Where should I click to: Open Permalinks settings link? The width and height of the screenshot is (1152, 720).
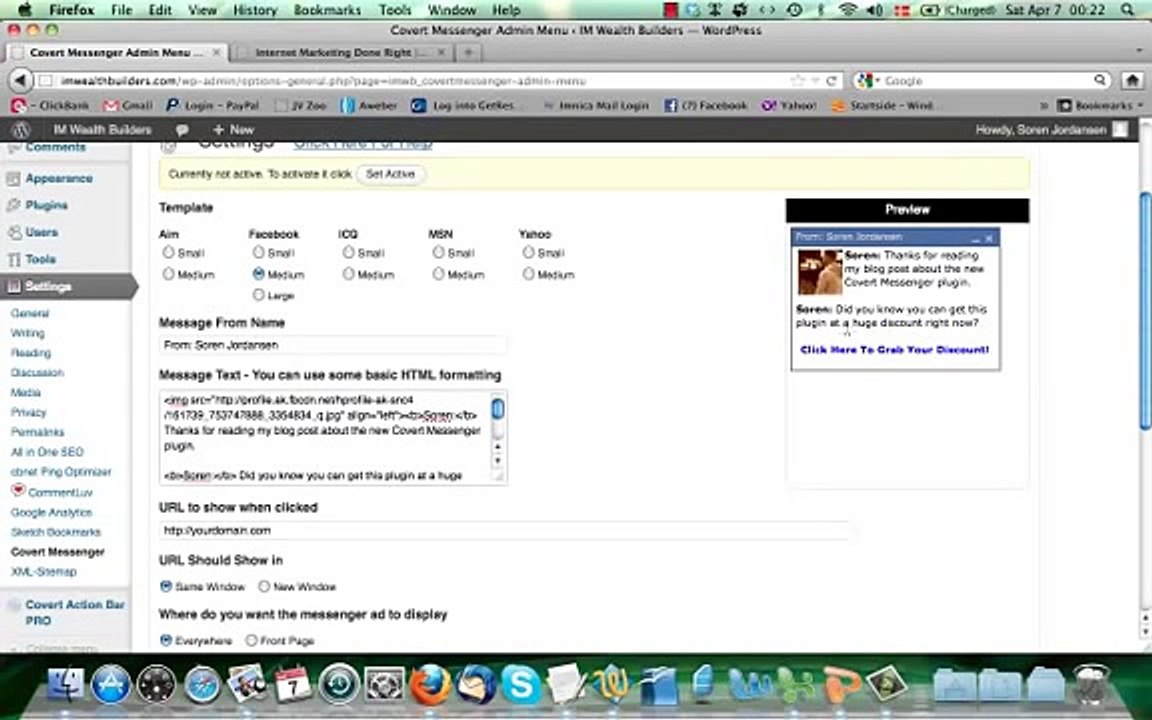coord(37,432)
